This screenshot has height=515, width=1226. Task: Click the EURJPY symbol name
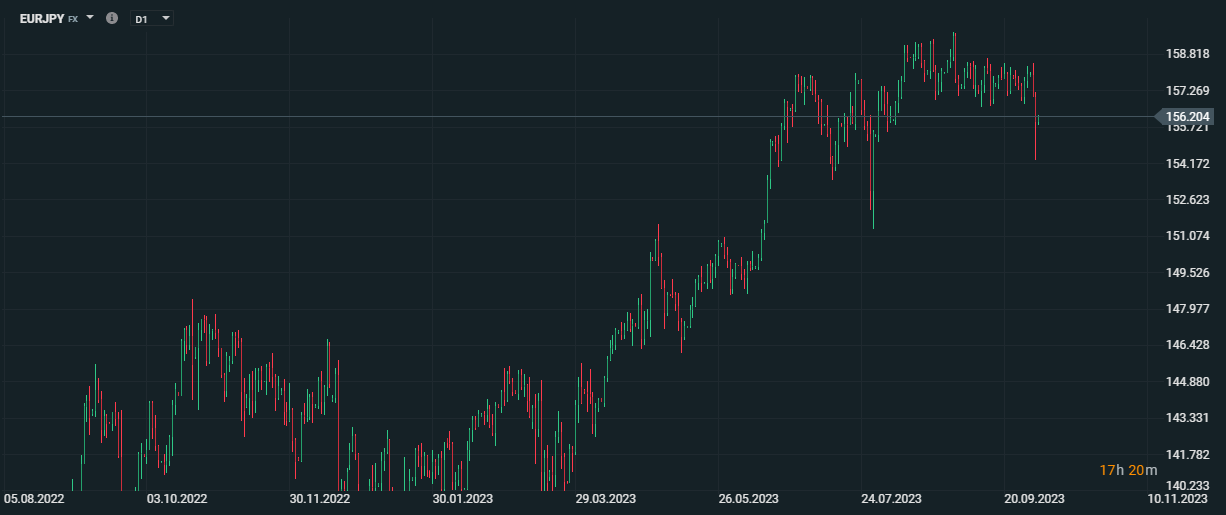[x=42, y=18]
